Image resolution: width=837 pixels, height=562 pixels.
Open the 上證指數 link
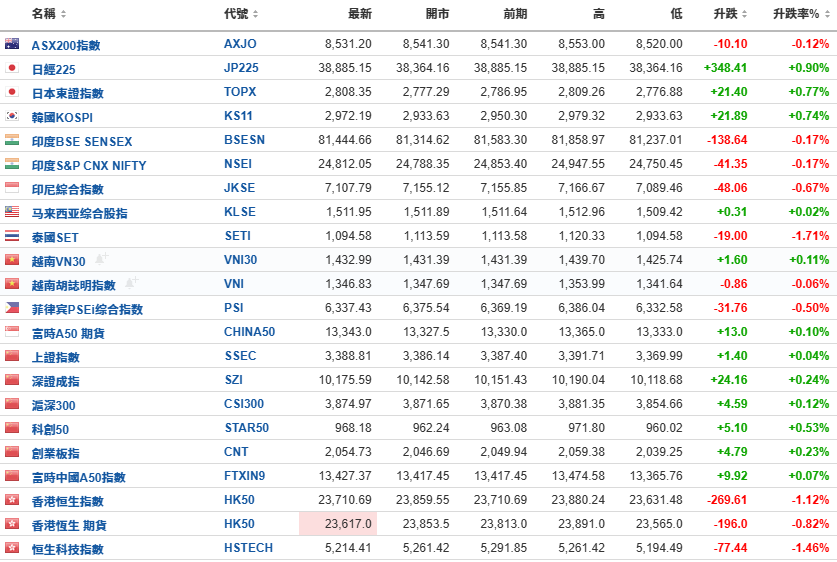(56, 358)
